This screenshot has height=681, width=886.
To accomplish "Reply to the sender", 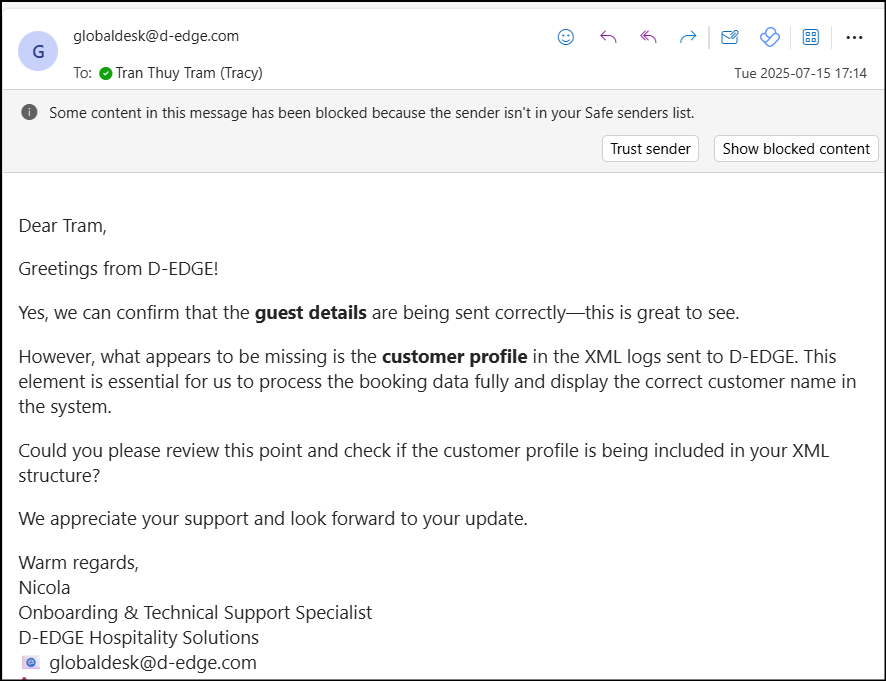I will coord(608,37).
